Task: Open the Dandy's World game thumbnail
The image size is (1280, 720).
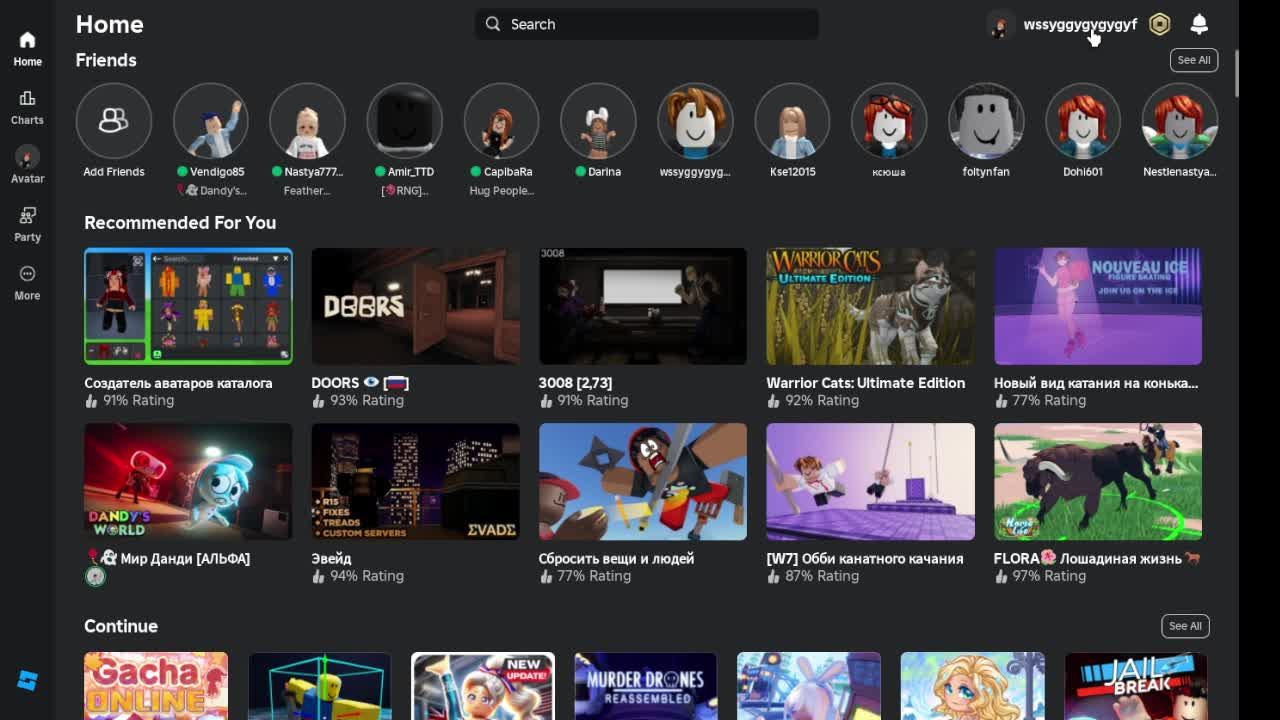Action: click(x=188, y=482)
